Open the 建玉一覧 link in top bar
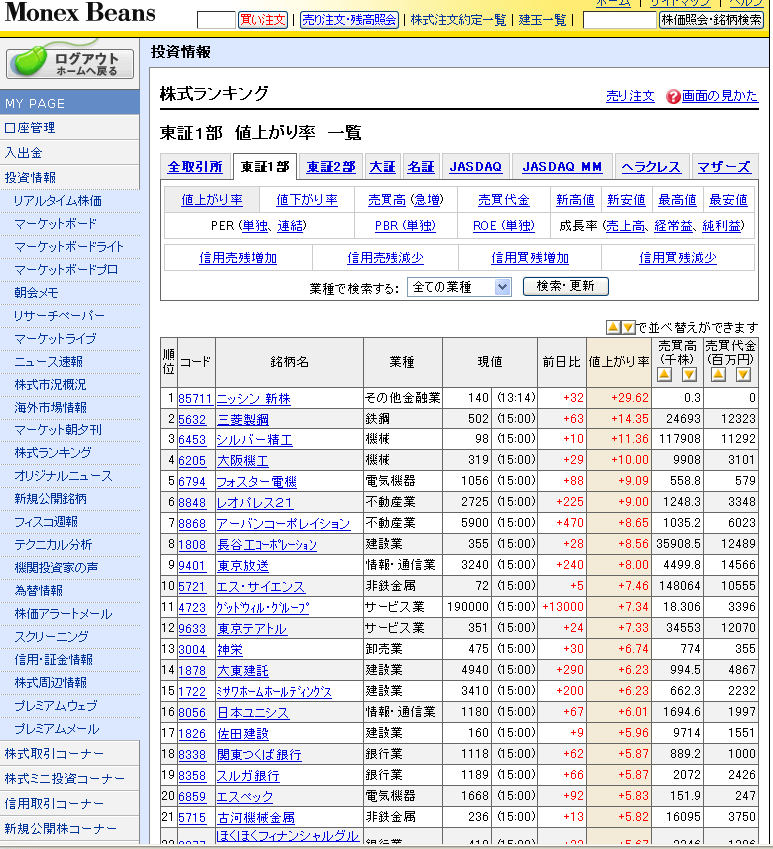The width and height of the screenshot is (773, 849). pos(542,20)
